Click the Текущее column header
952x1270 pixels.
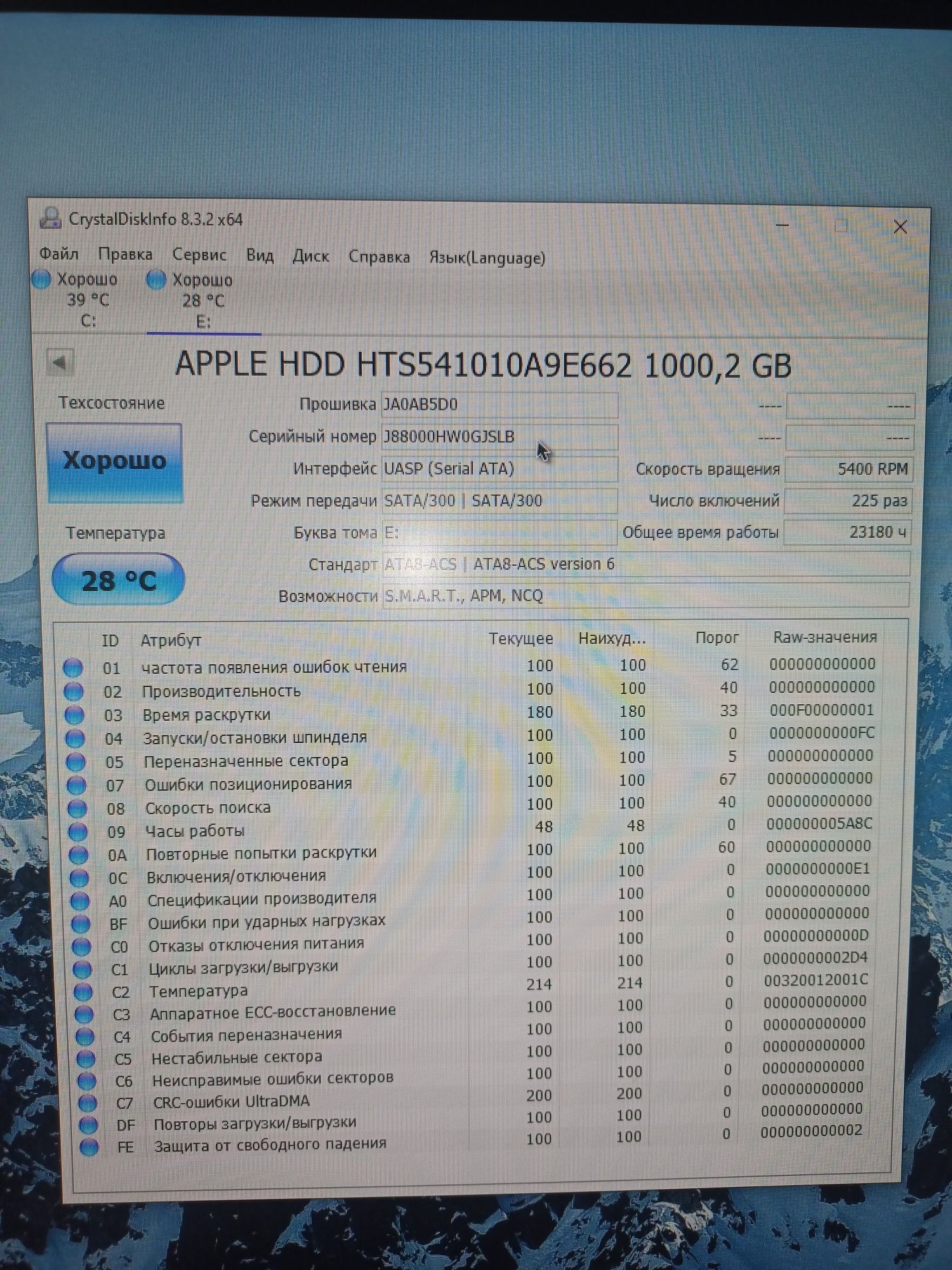[x=521, y=638]
